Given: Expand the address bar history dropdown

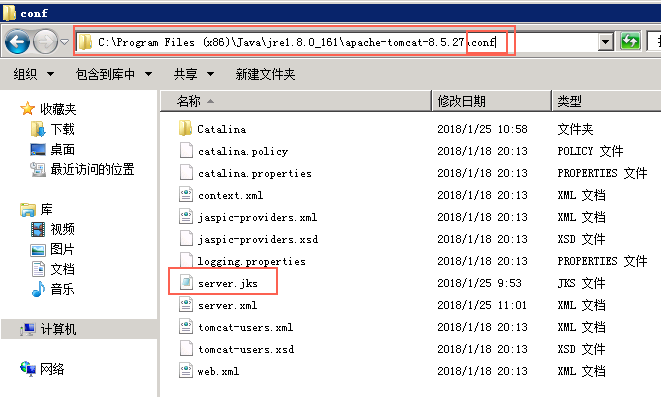Looking at the screenshot, I should pyautogui.click(x=605, y=42).
